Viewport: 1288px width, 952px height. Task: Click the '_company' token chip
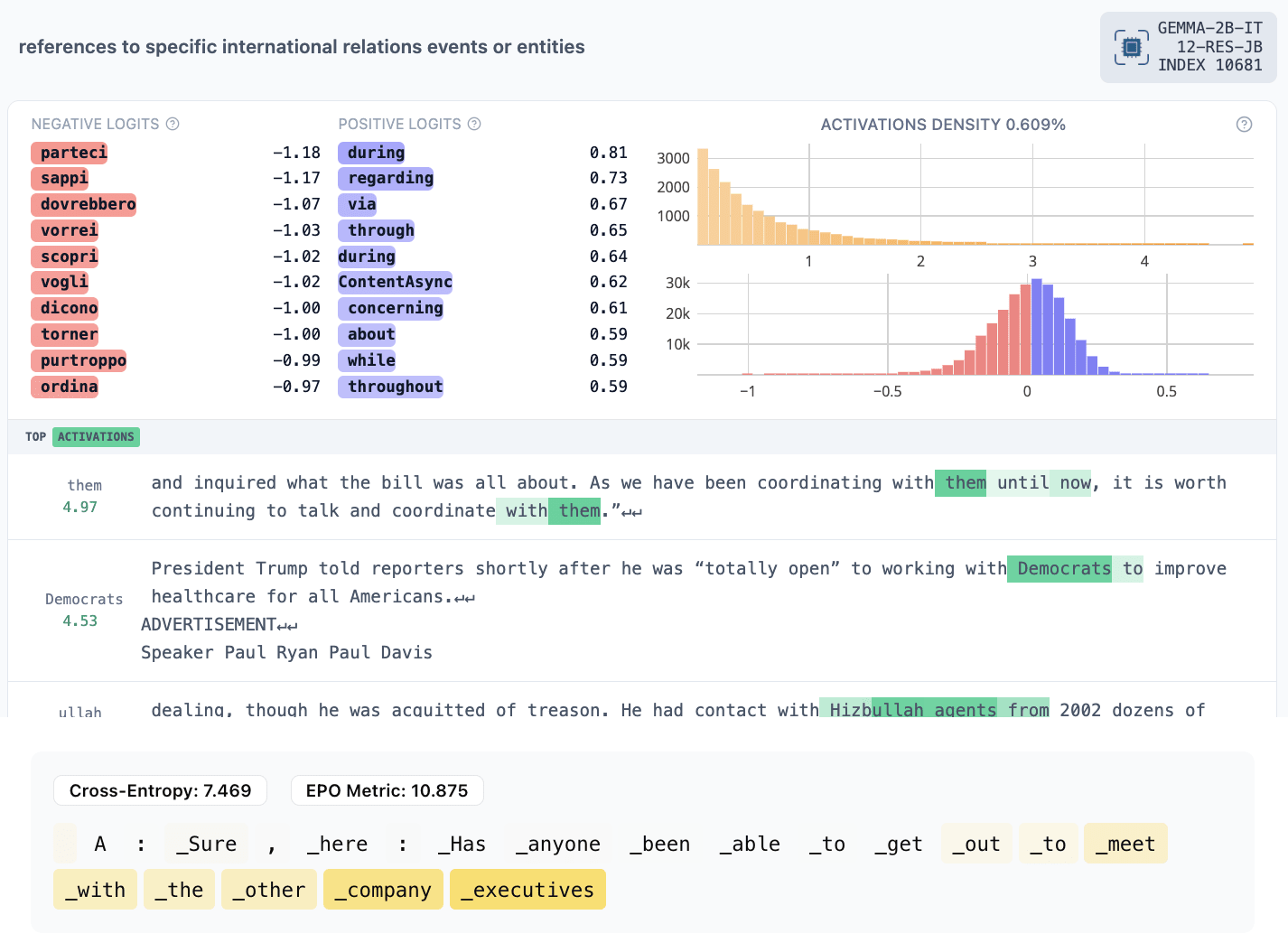coord(383,890)
